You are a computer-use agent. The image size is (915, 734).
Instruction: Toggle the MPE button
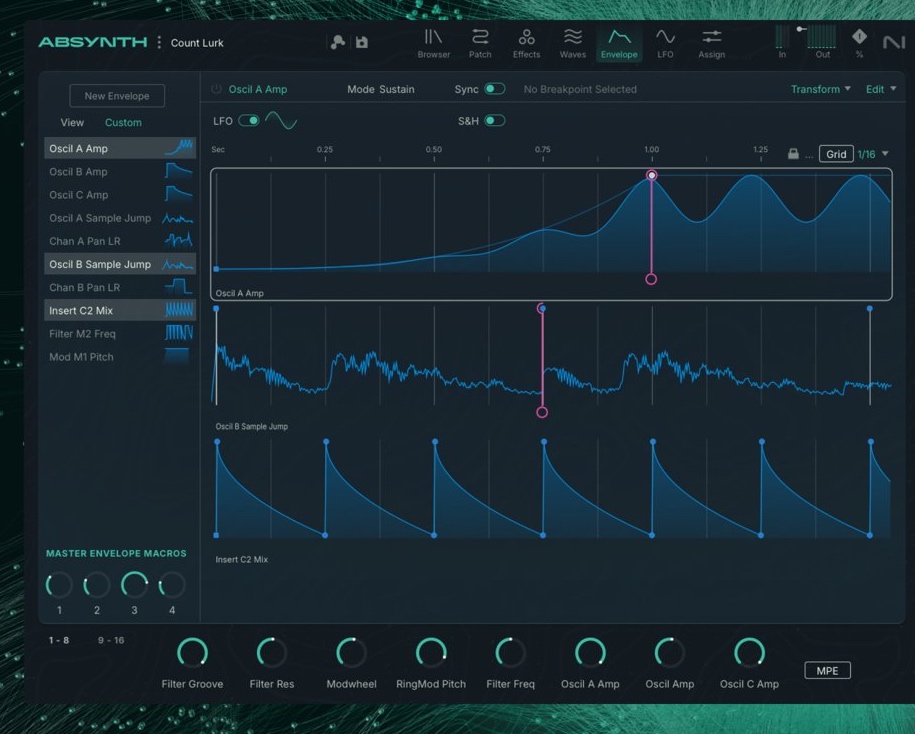(x=827, y=670)
